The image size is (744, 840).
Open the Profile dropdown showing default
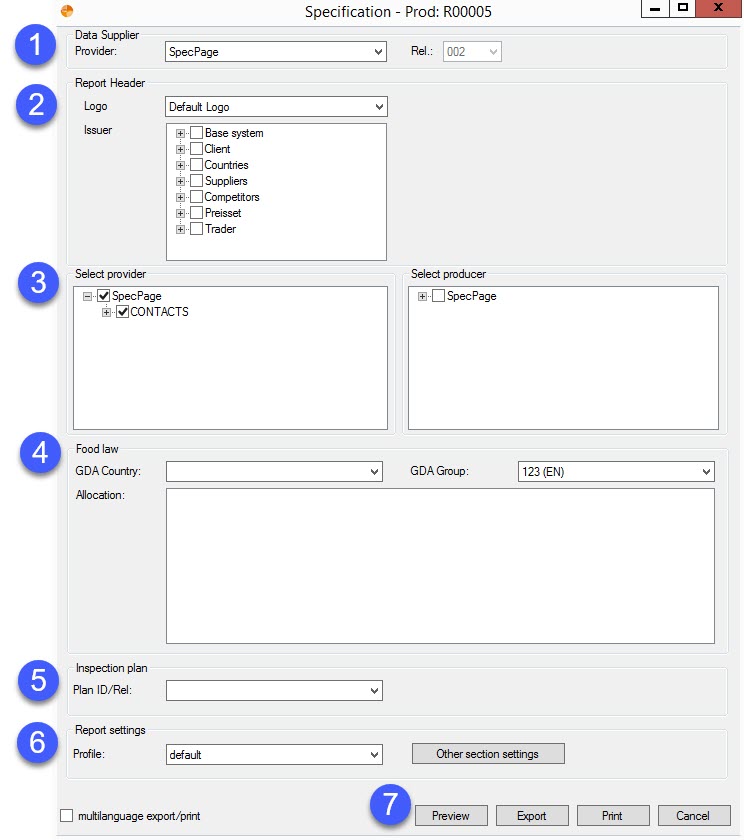[x=274, y=754]
